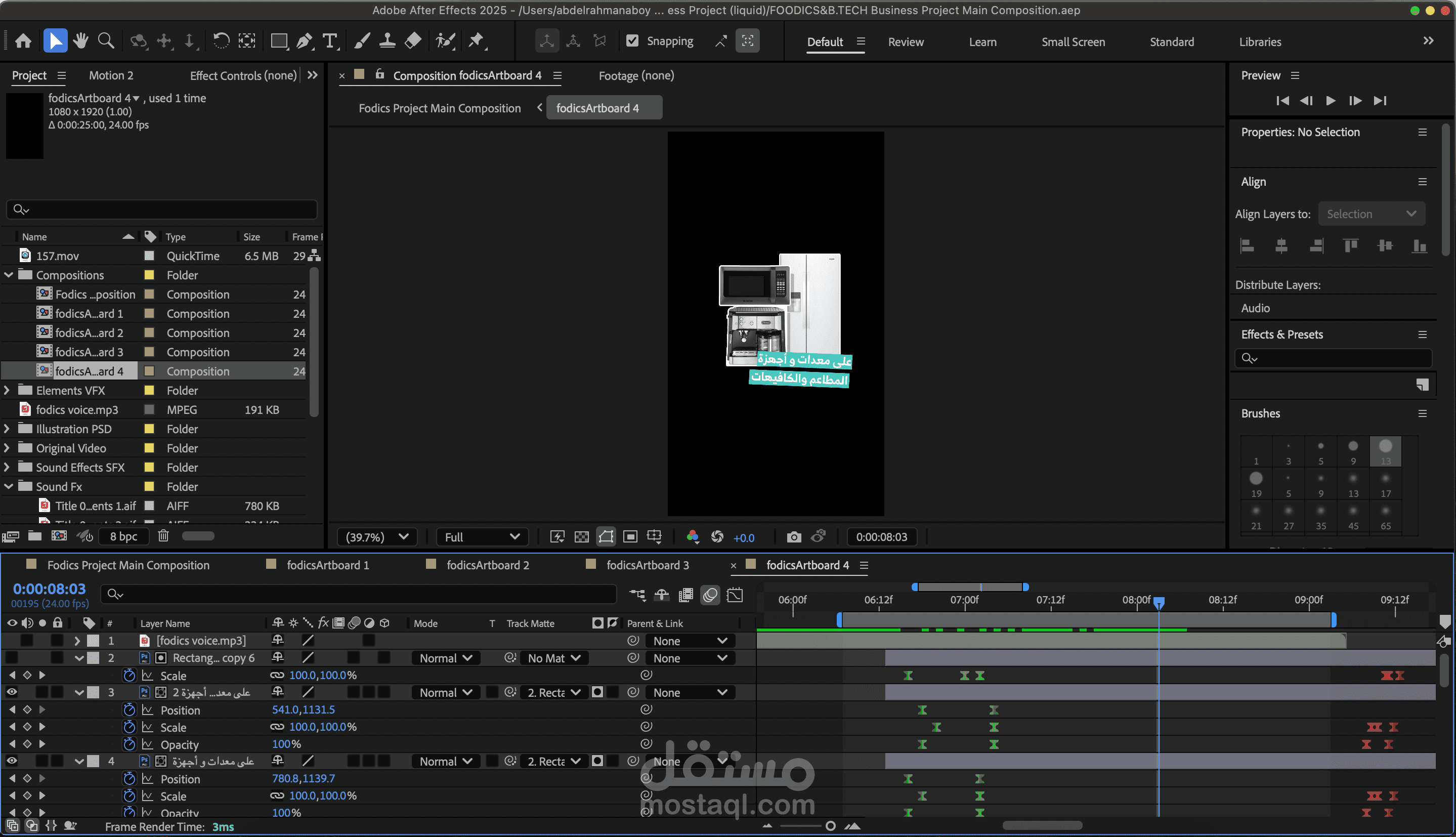1456x837 pixels.
Task: Open the Review workspace
Action: (906, 42)
